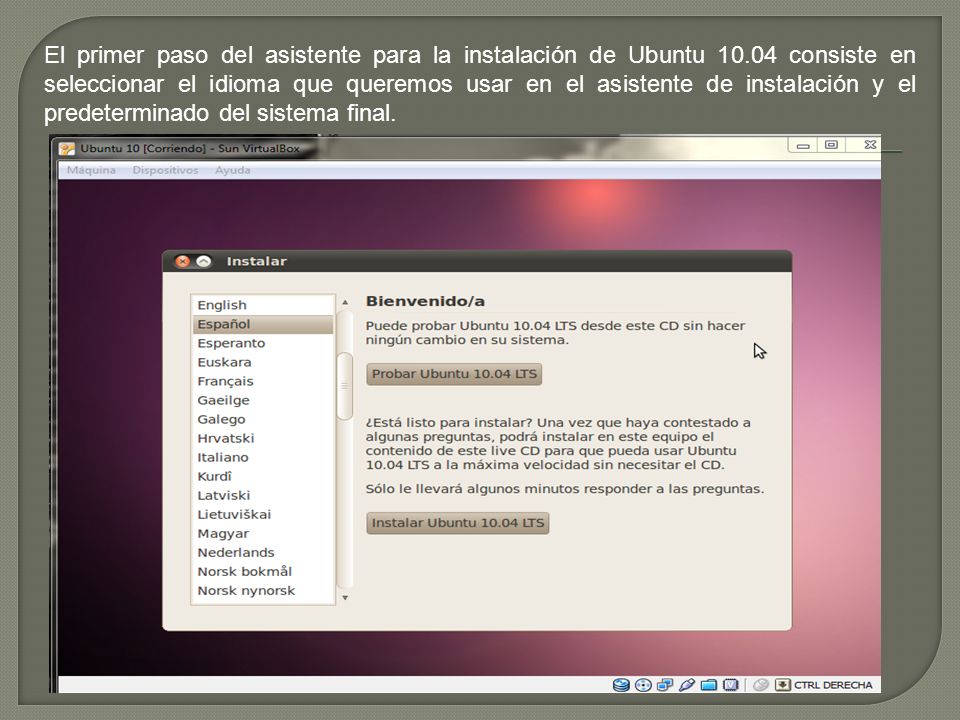Select Euskara in the language list
Screen dimensions: 960x720
click(x=263, y=362)
